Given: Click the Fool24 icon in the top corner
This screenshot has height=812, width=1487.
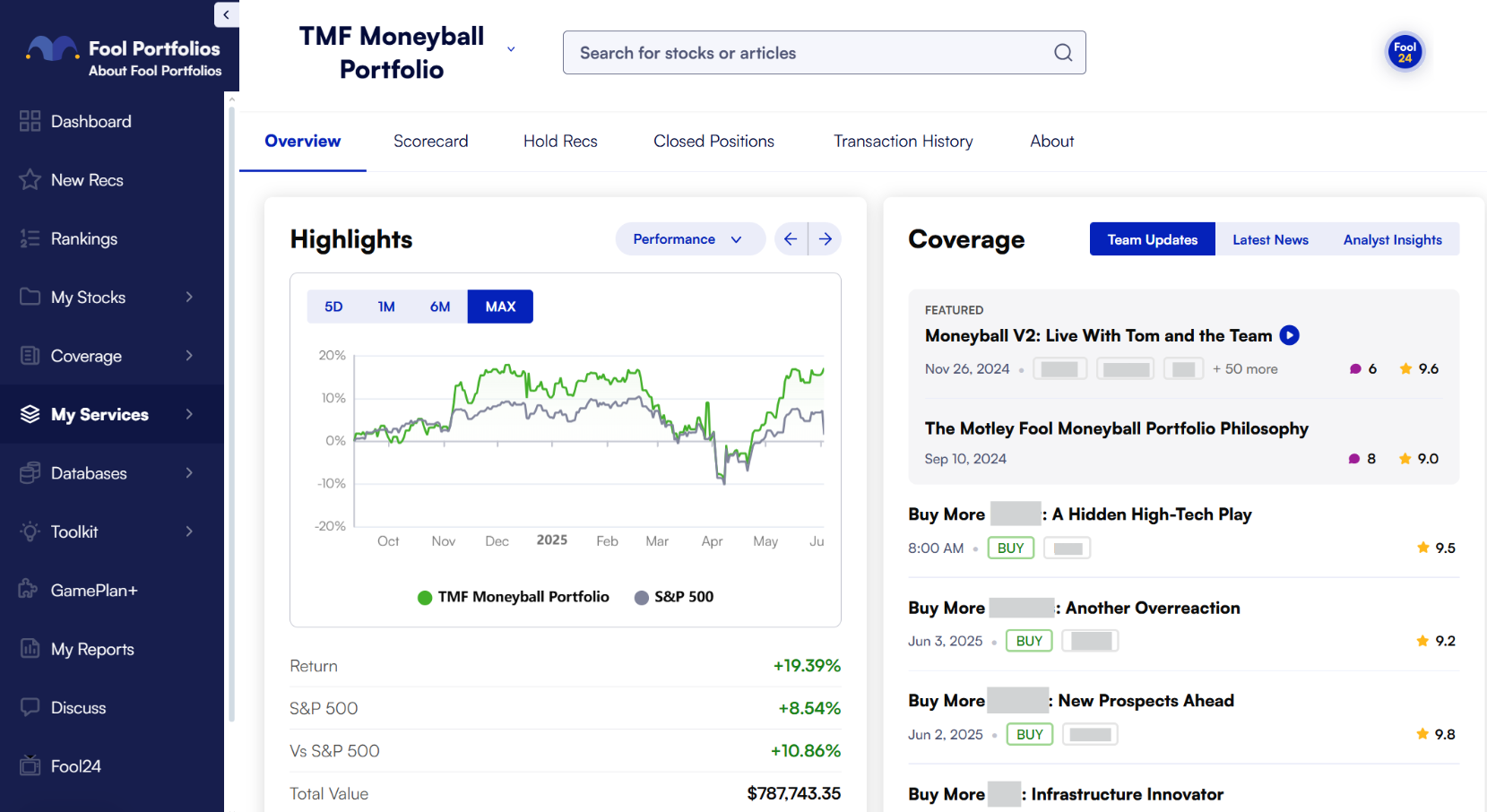Looking at the screenshot, I should (1405, 52).
